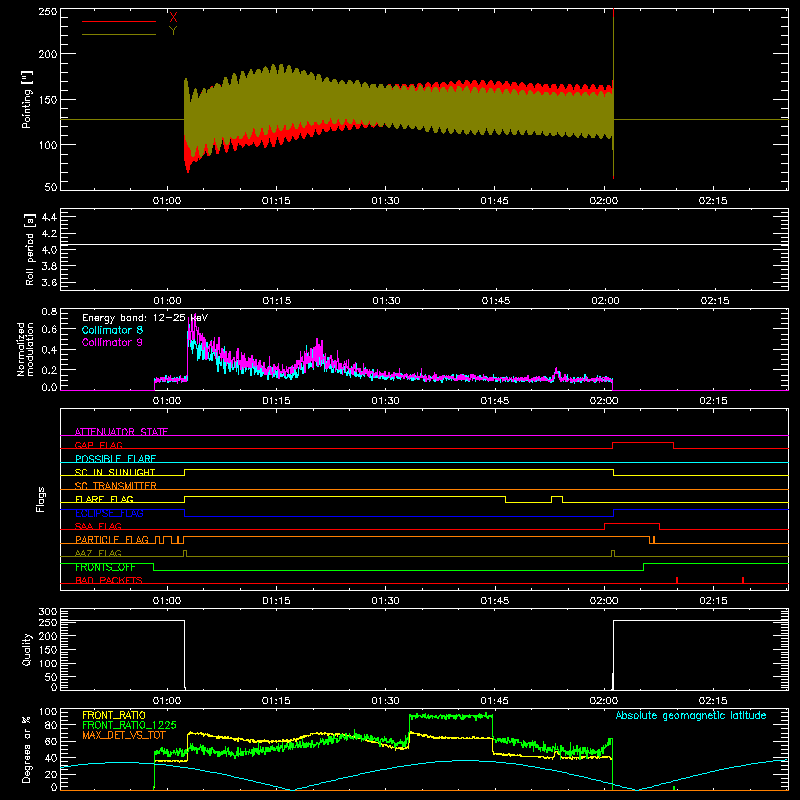The image size is (800, 800).
Task: Select the 'X' legend label
Action: (173, 18)
